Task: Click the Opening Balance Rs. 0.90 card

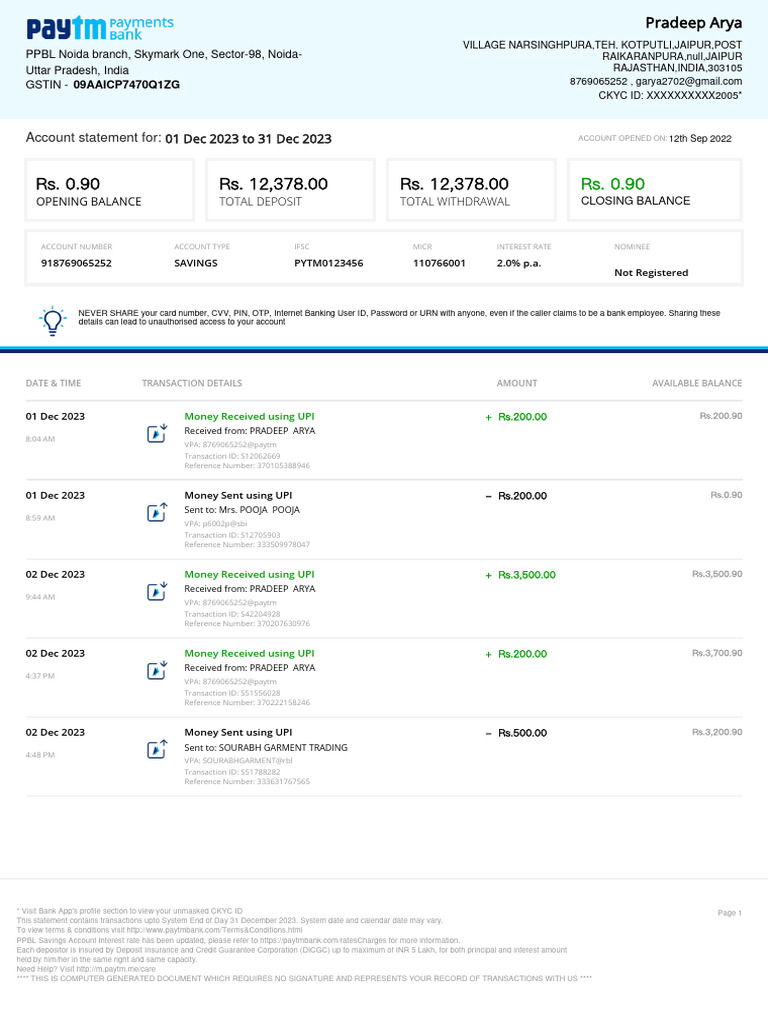Action: coord(110,190)
